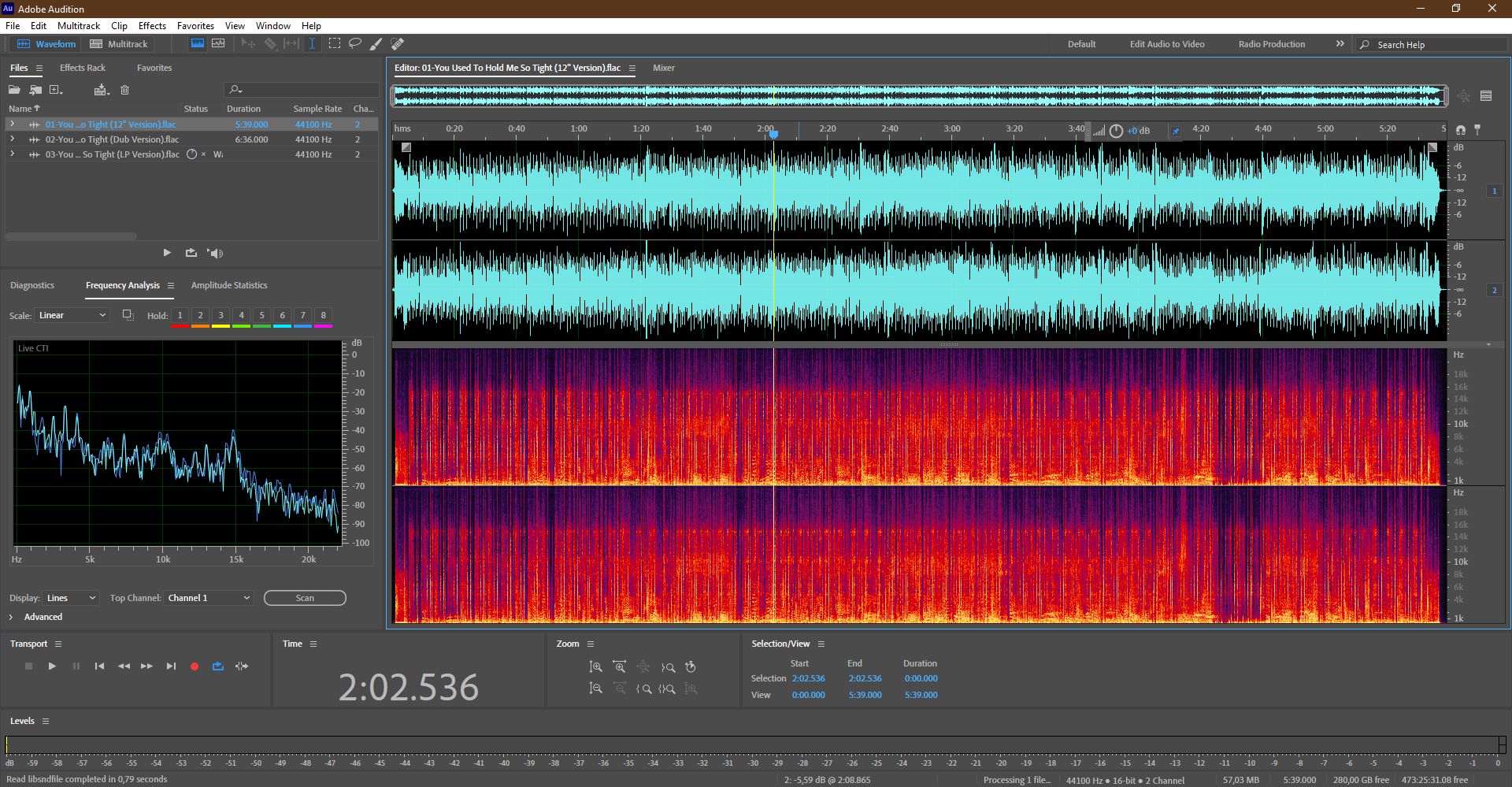1512x787 pixels.
Task: Toggle snapping magnet icon
Action: [x=1461, y=130]
